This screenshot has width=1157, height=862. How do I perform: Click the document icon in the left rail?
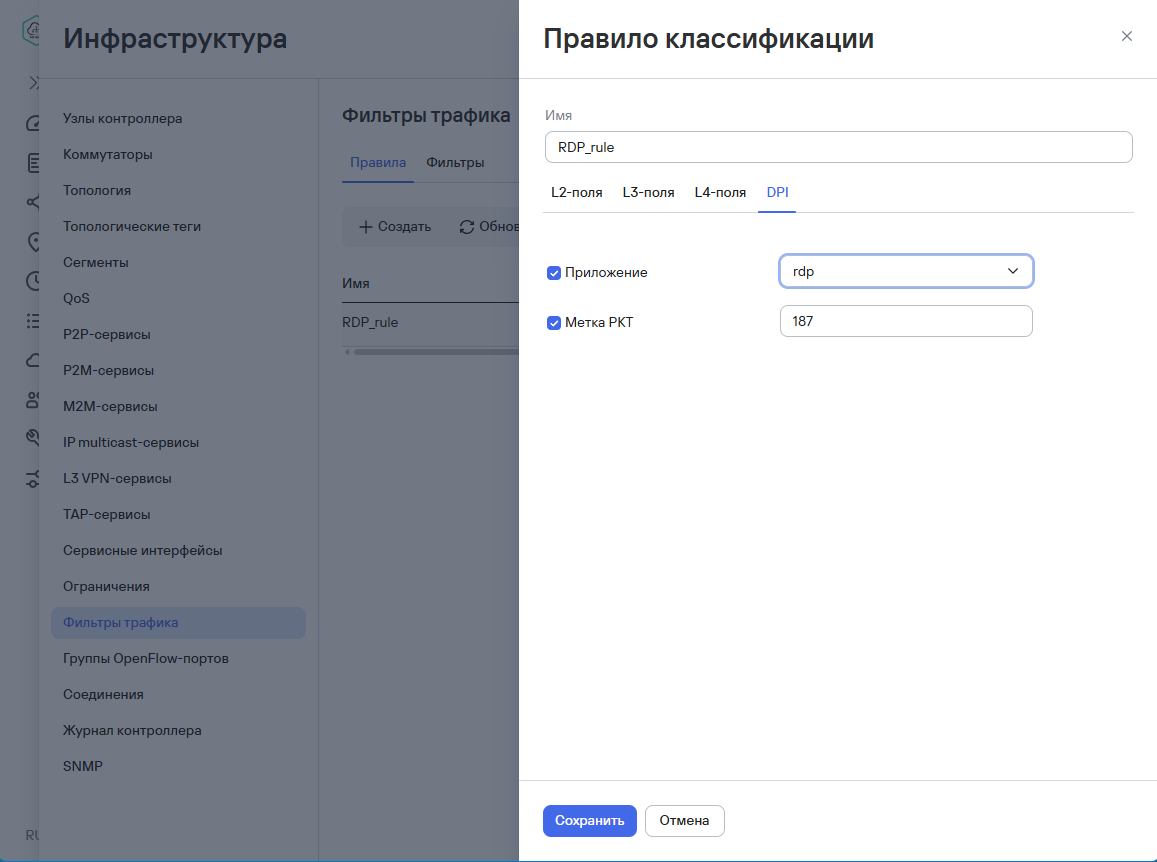pos(33,162)
